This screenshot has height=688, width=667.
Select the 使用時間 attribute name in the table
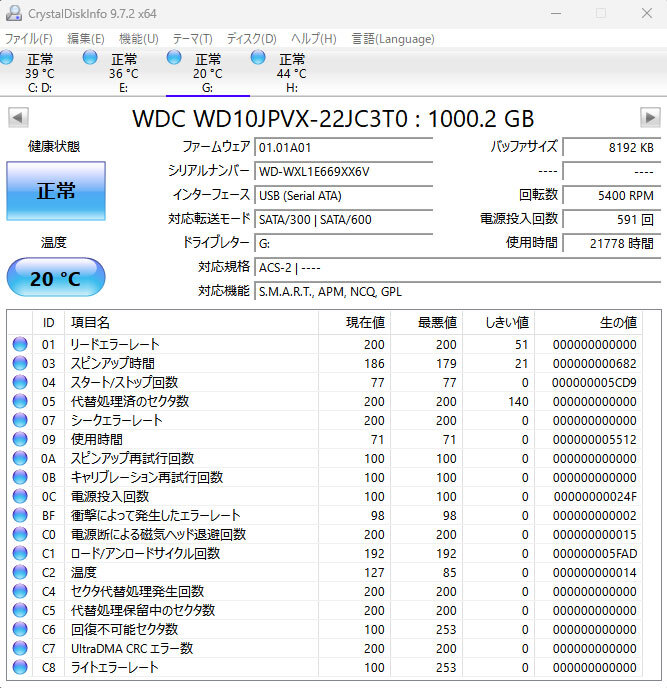pos(97,439)
